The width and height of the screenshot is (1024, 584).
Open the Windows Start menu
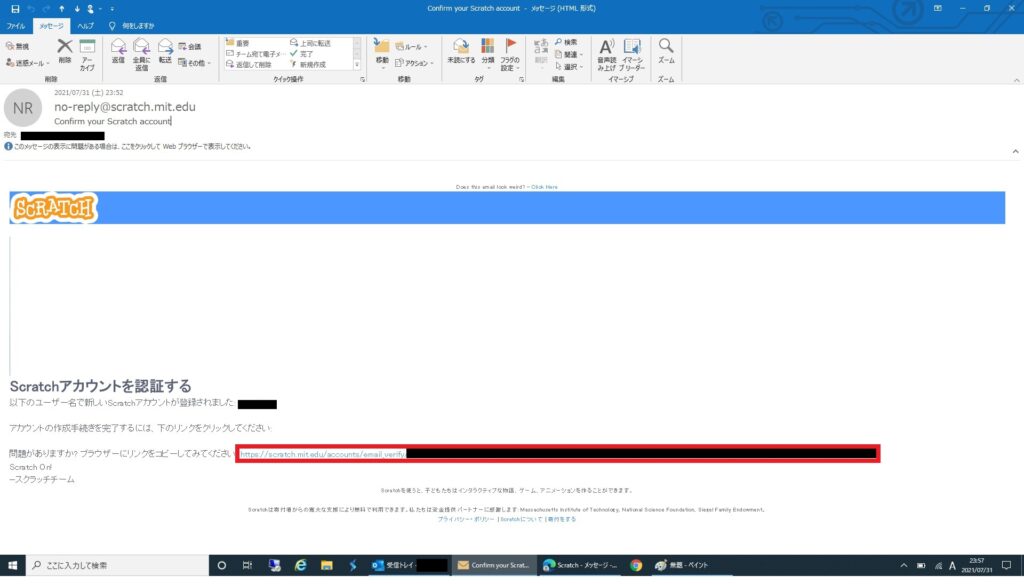12,565
